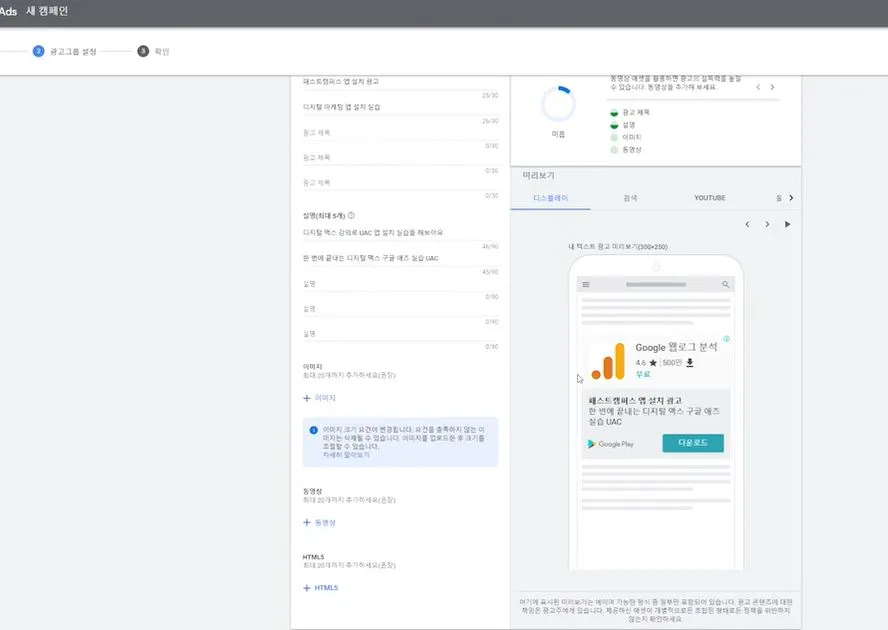This screenshot has width=888, height=630.
Task: Click '미흡' ad strength label
Action: 558,134
